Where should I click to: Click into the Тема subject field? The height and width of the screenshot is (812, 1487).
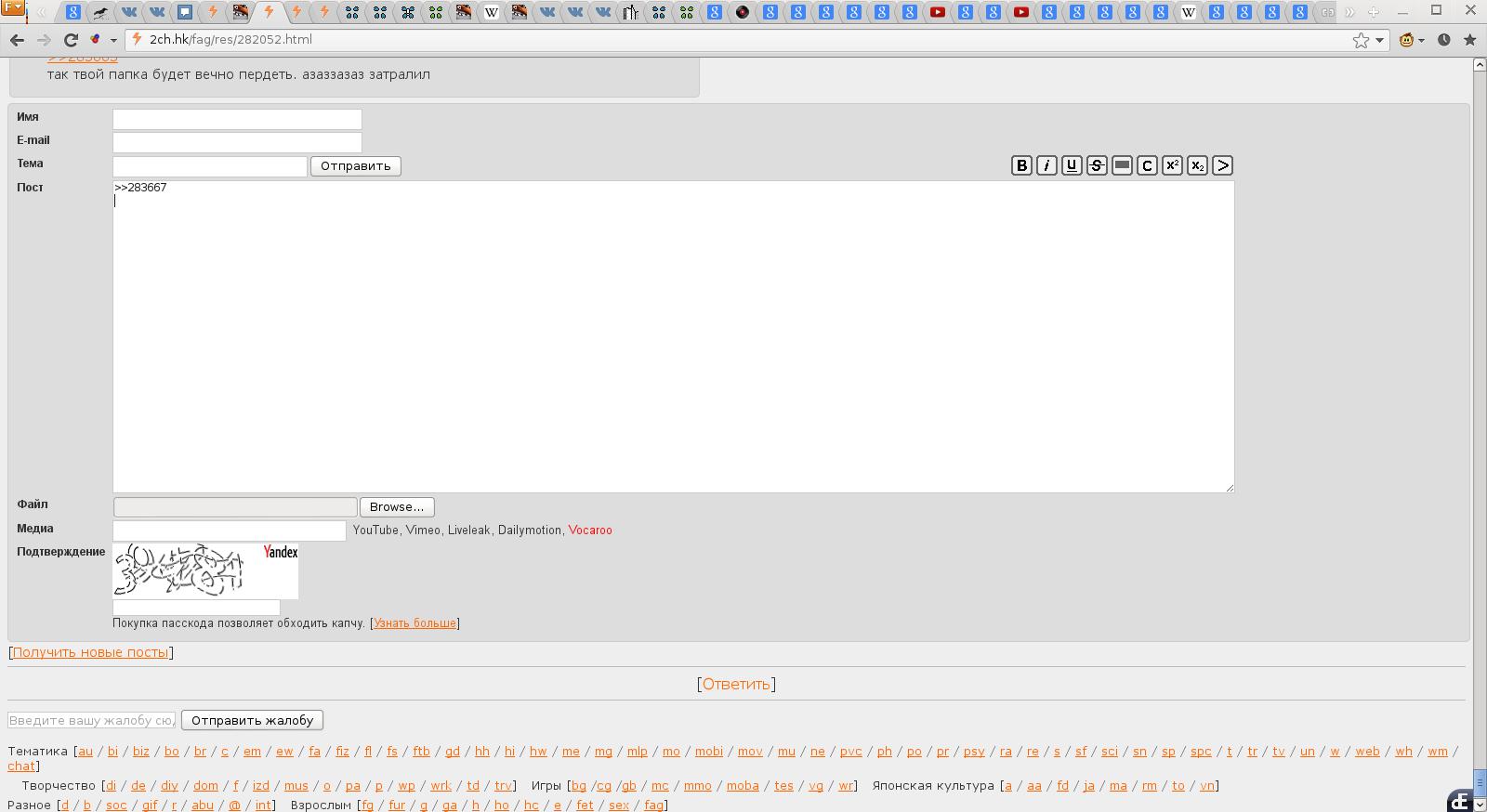tap(210, 166)
